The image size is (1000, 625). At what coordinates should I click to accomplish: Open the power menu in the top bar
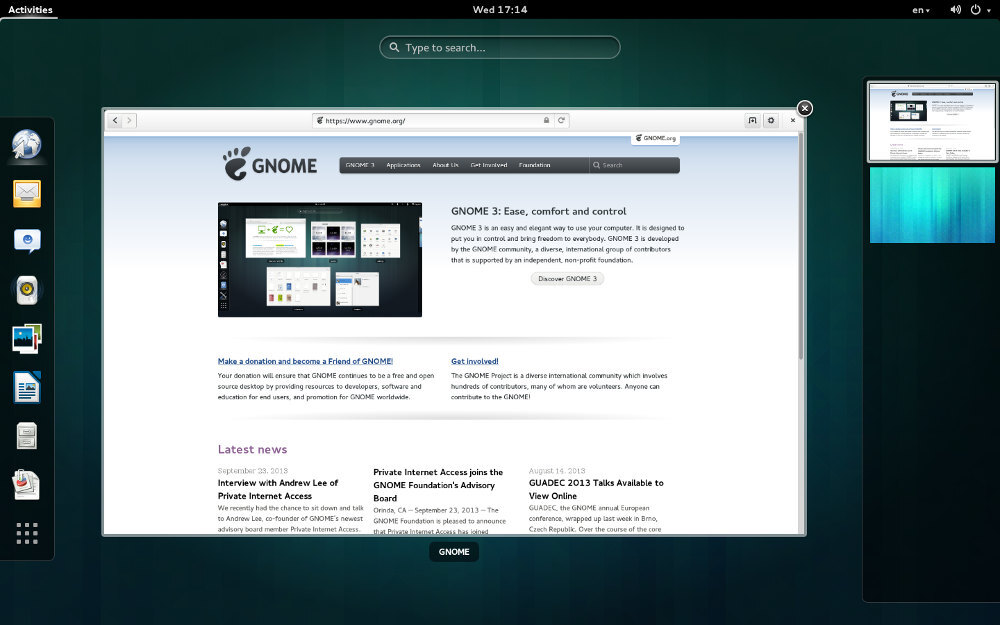point(977,9)
